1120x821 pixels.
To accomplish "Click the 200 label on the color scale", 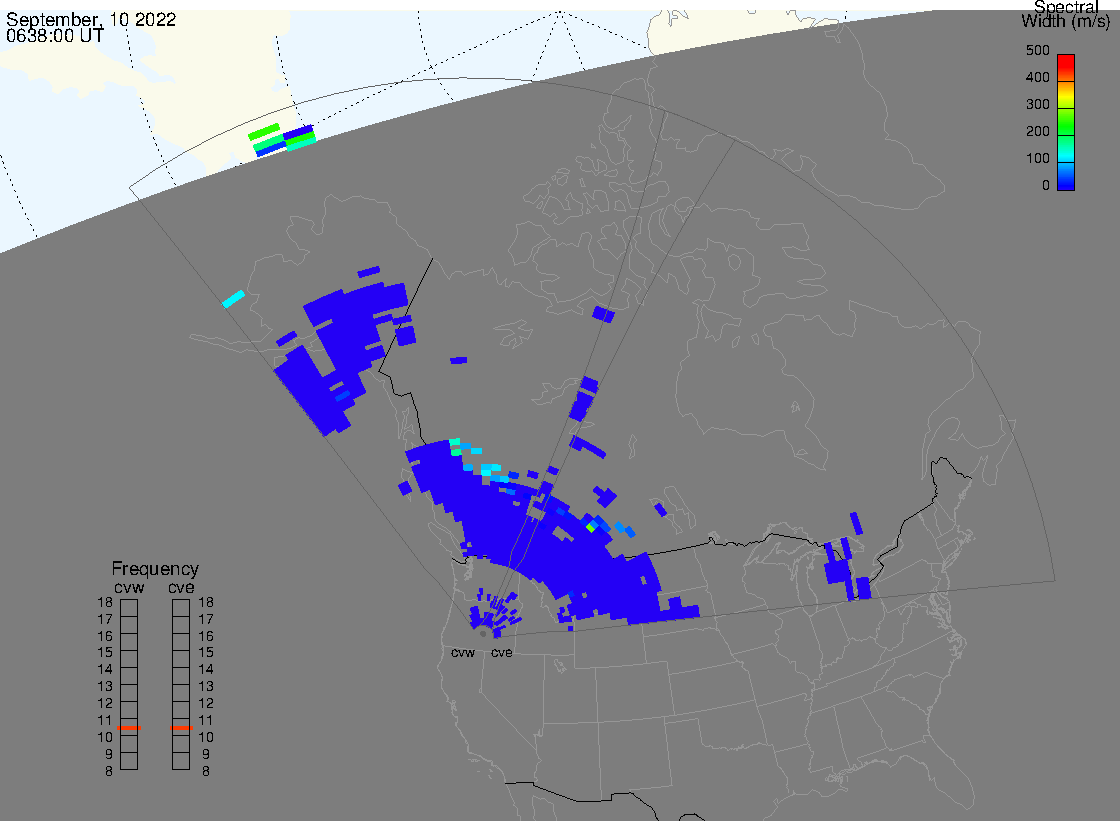I will tap(1037, 131).
